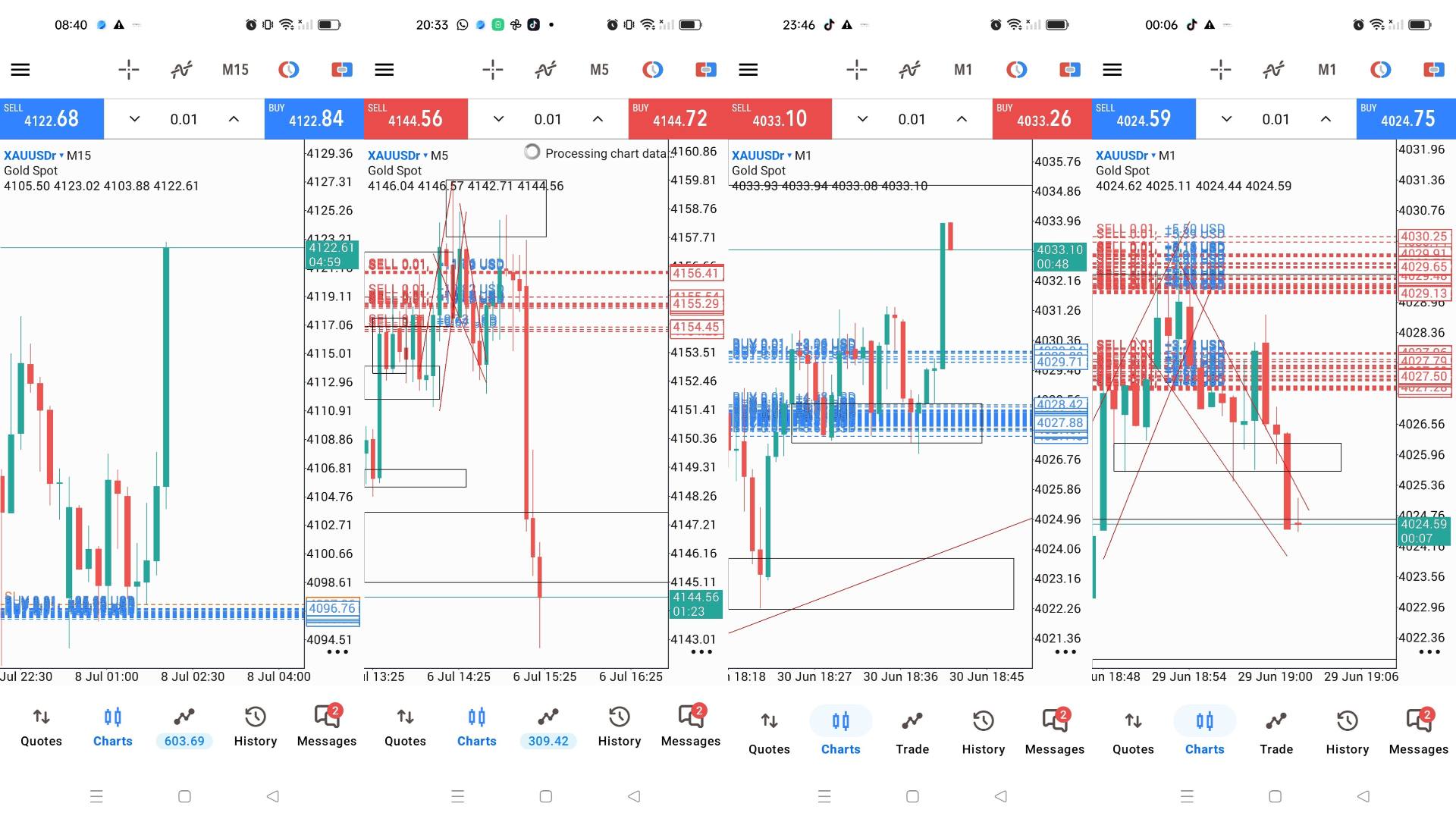Open History in the 20:33 panel
Viewport: 1456px width, 819px height.
pos(620,727)
